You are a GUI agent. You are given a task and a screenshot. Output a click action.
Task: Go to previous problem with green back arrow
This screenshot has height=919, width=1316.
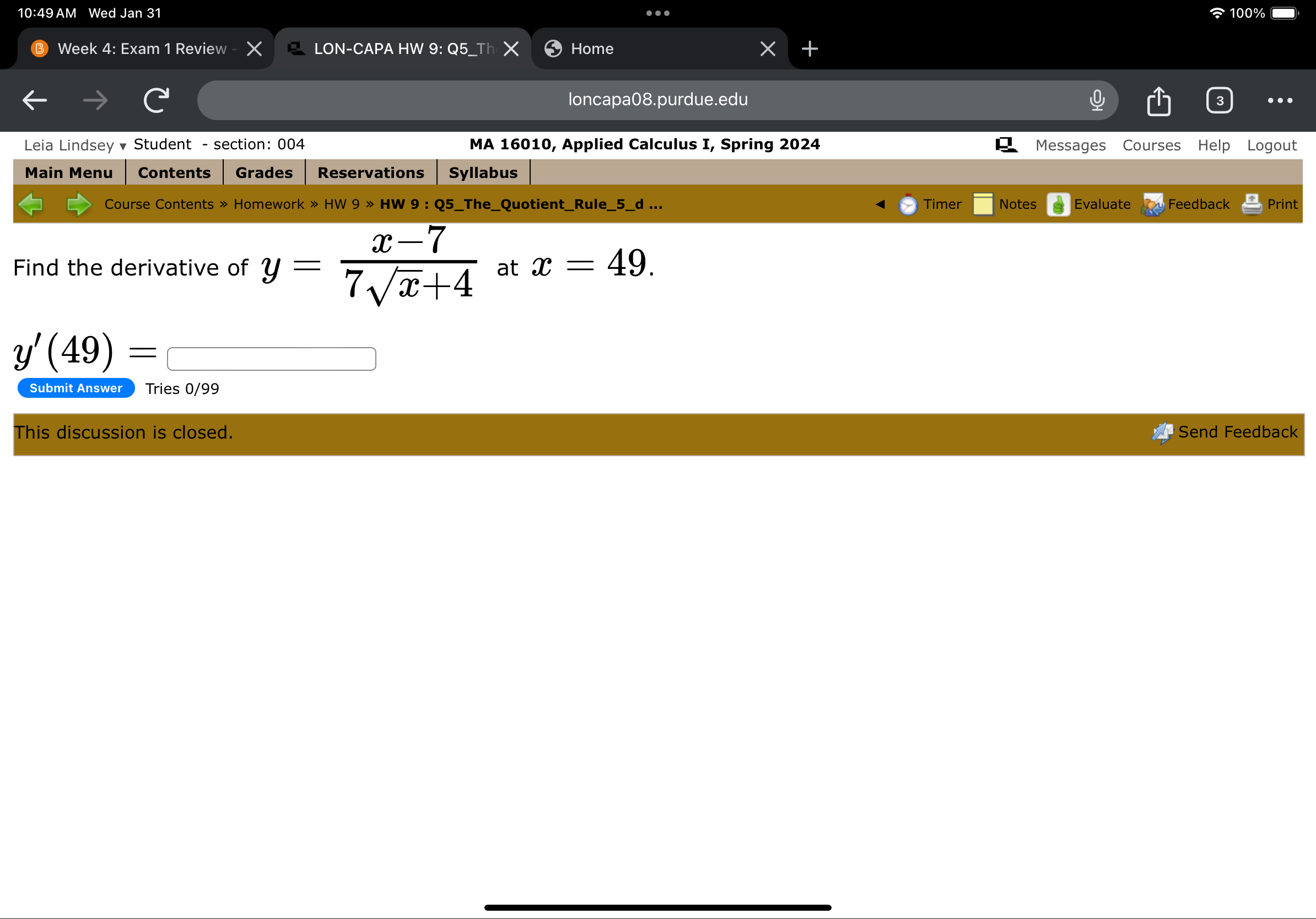click(31, 204)
